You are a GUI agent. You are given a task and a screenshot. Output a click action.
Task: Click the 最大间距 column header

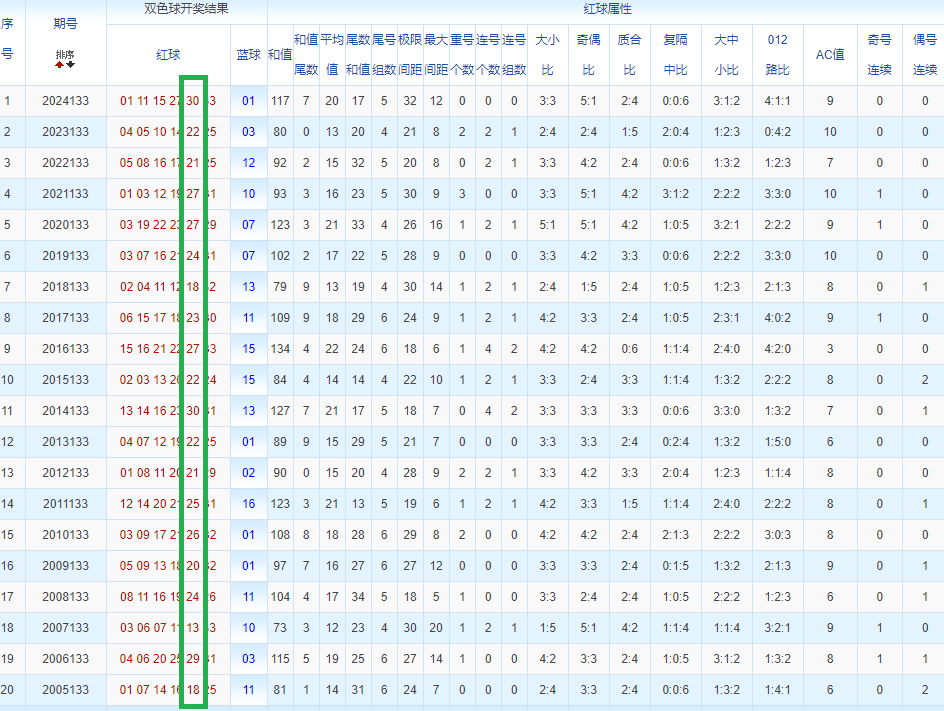point(436,55)
